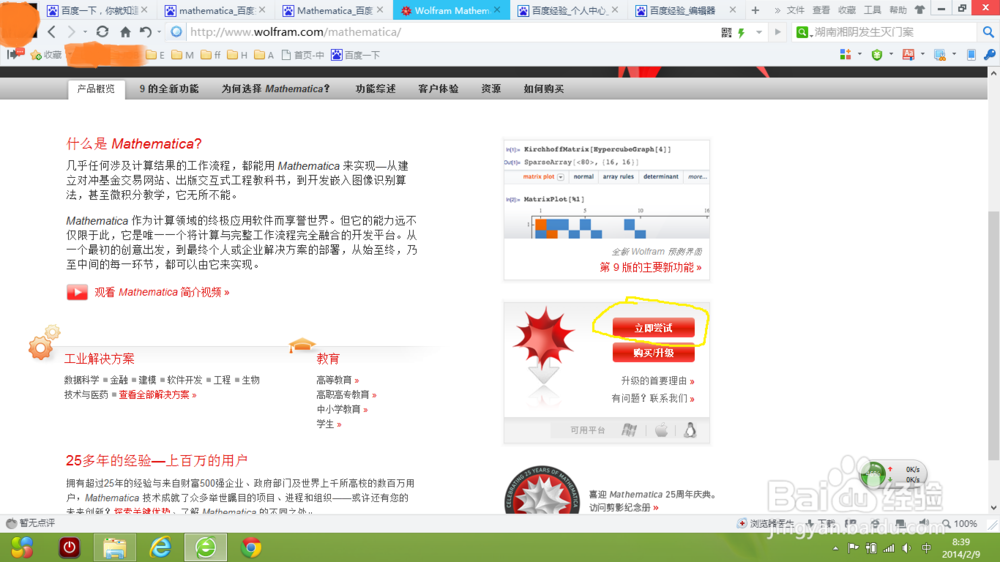Screen dimensions: 1000x562
Task: Click the green lightning speed-mode icon
Action: click(x=742, y=32)
